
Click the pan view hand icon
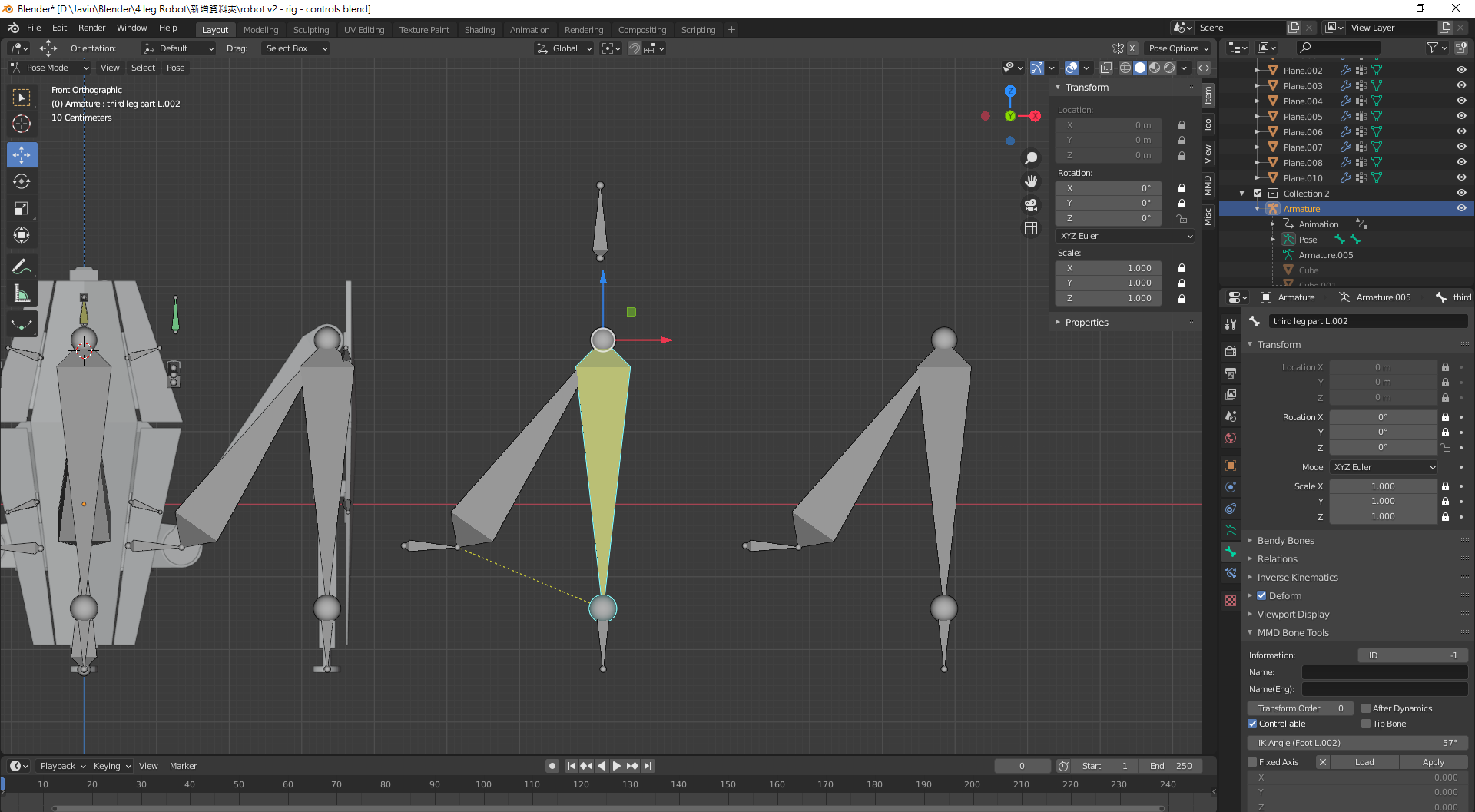[x=1031, y=181]
